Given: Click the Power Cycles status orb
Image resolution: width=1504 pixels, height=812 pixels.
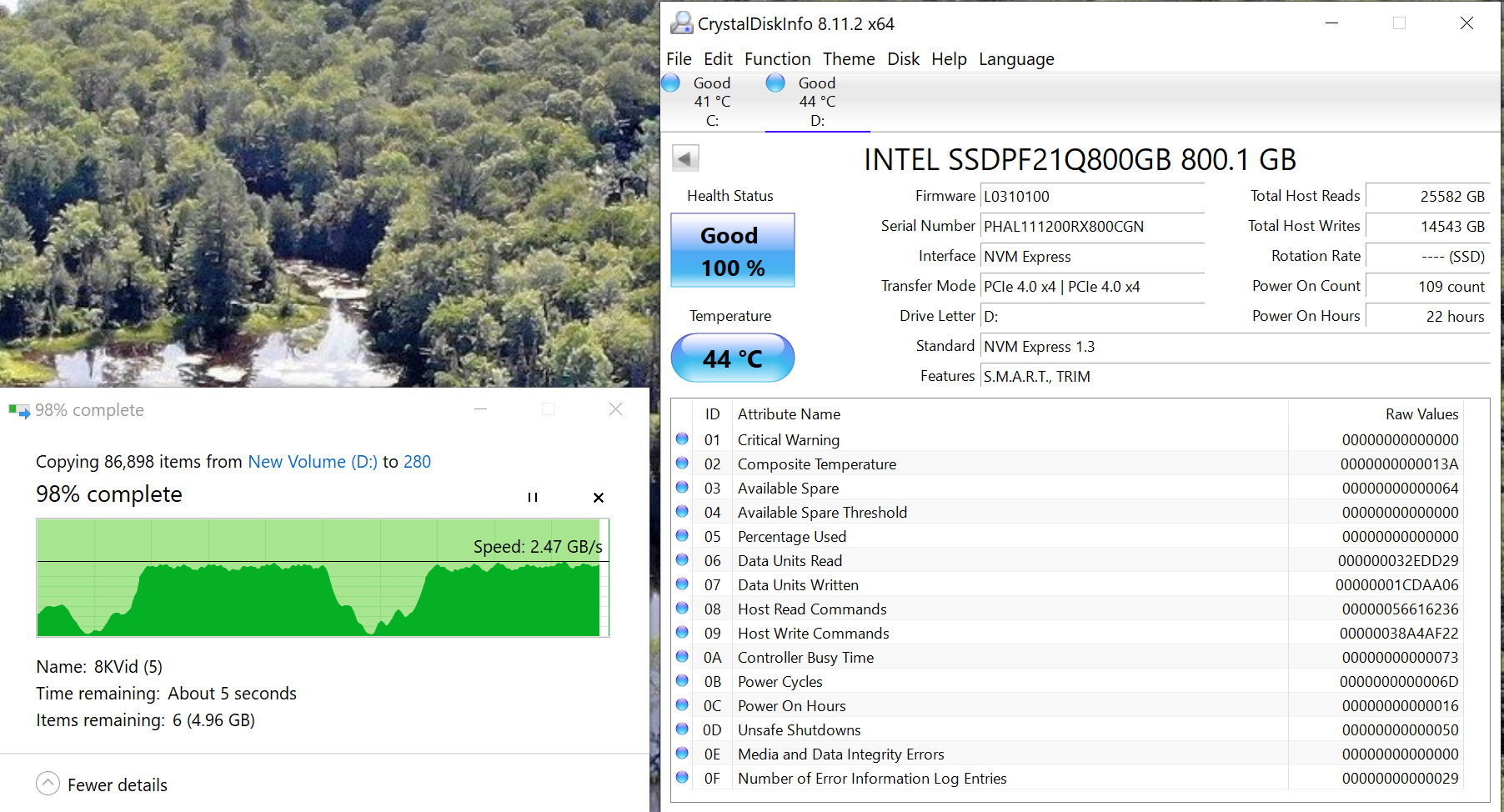Looking at the screenshot, I should (682, 681).
